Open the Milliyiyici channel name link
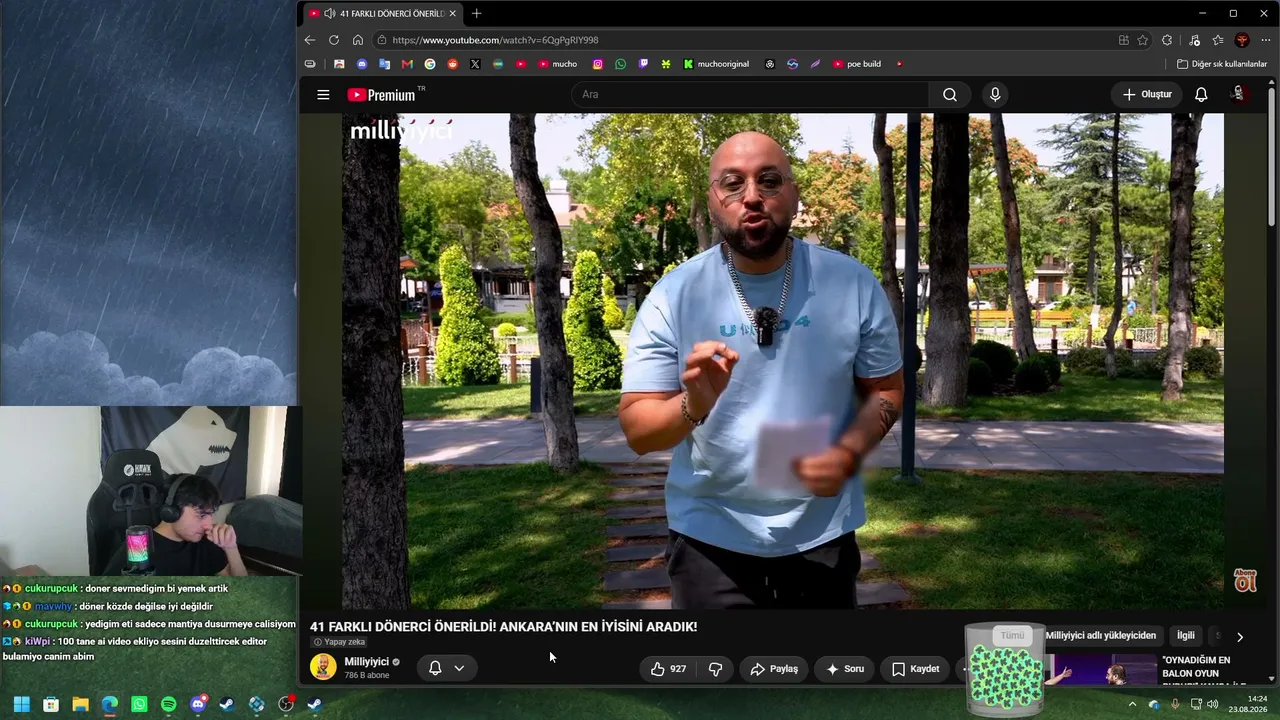Viewport: 1280px width, 720px height. pos(367,662)
